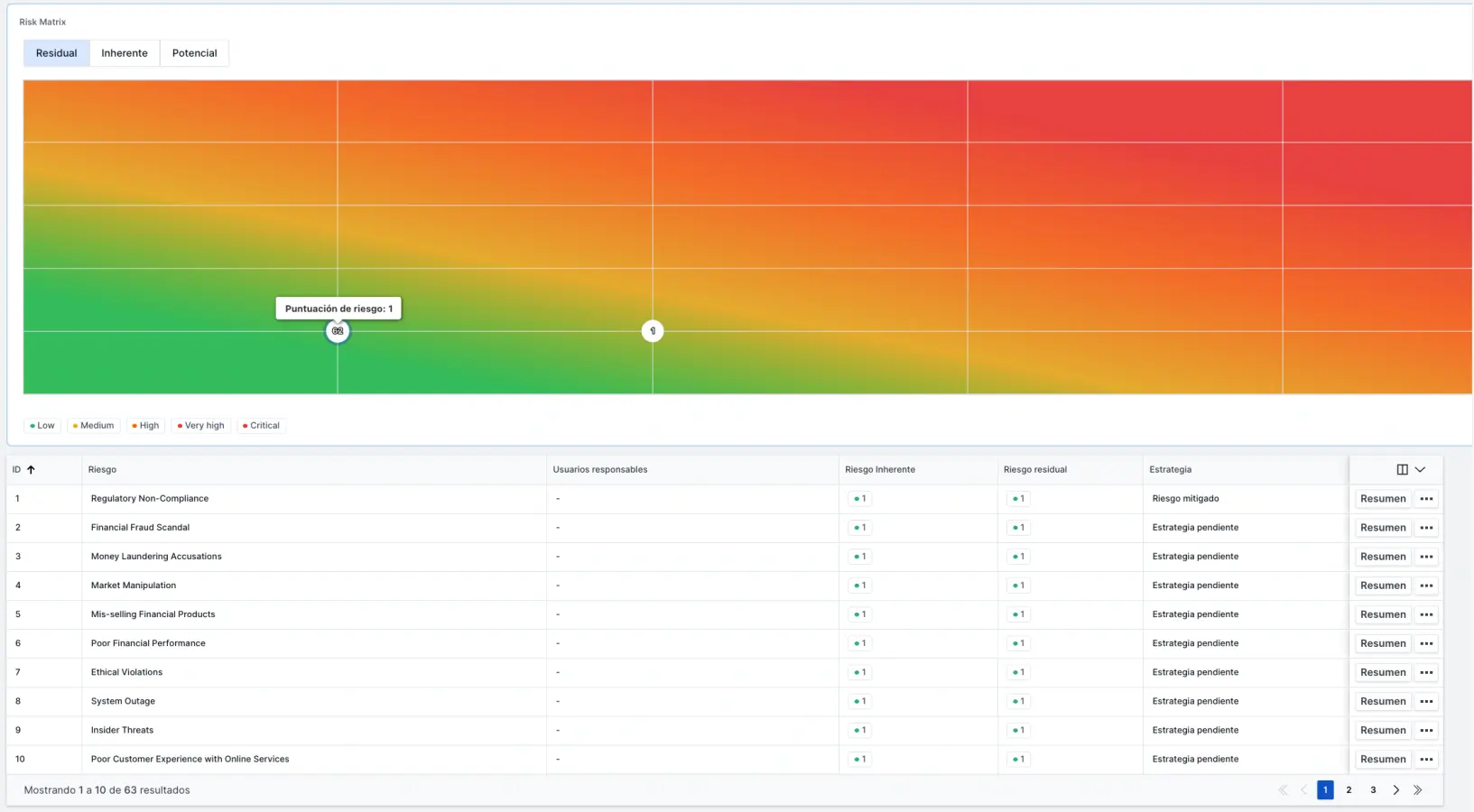Switch to the Inherente tab

(125, 53)
